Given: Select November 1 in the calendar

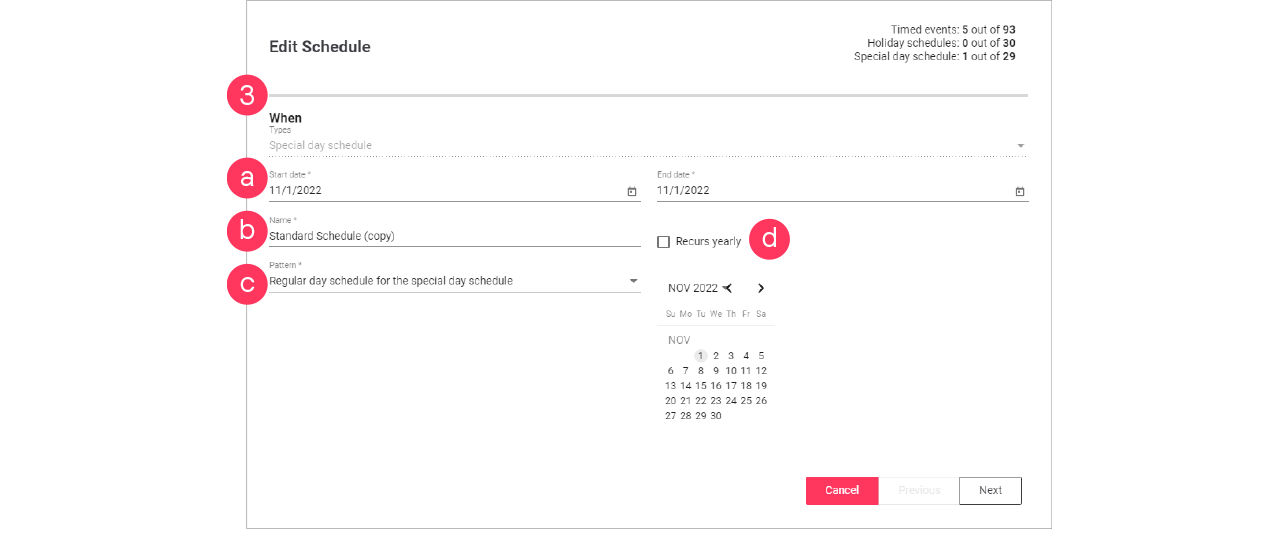Looking at the screenshot, I should [x=701, y=355].
